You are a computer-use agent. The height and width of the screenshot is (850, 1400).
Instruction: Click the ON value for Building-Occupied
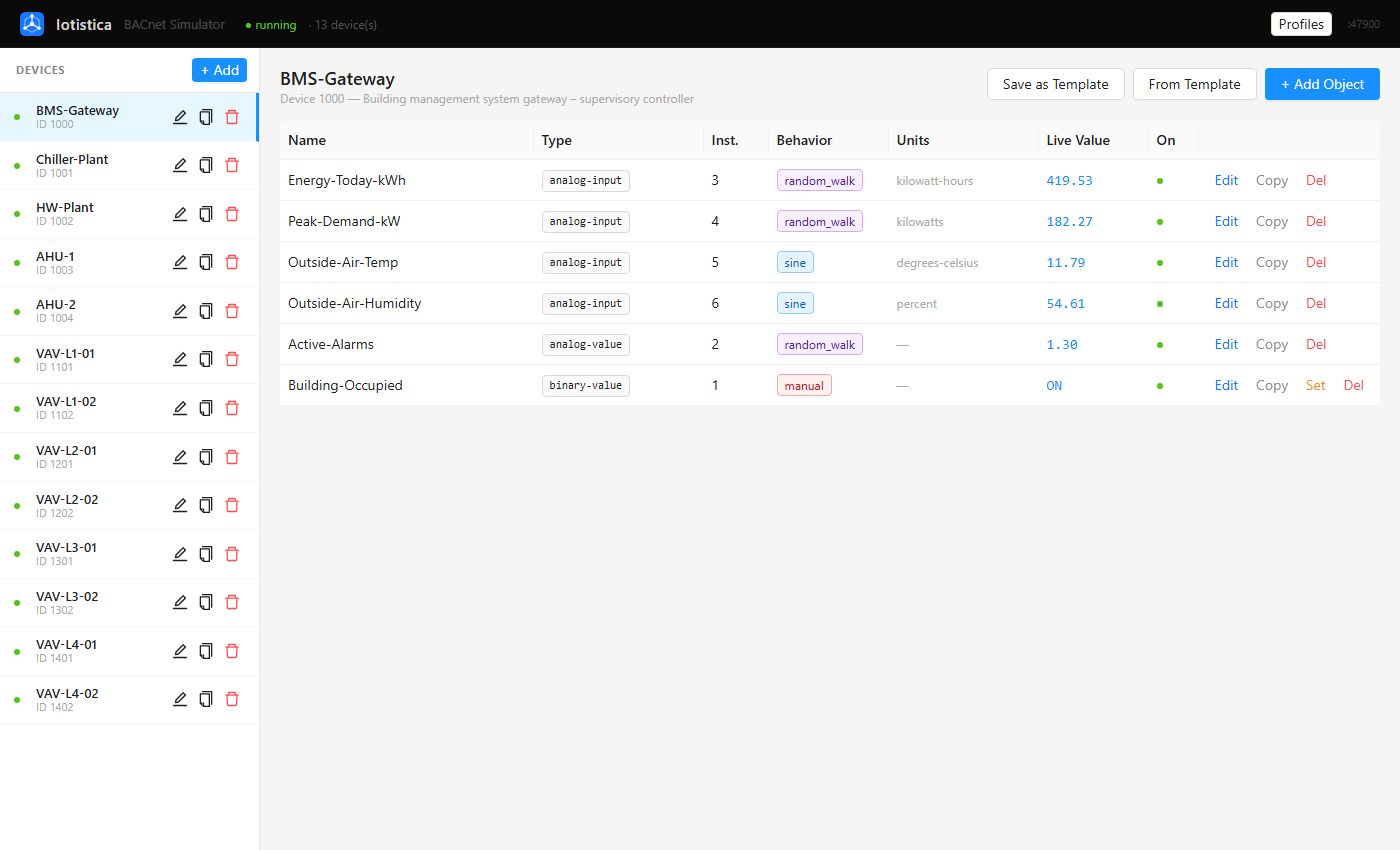[x=1054, y=386]
